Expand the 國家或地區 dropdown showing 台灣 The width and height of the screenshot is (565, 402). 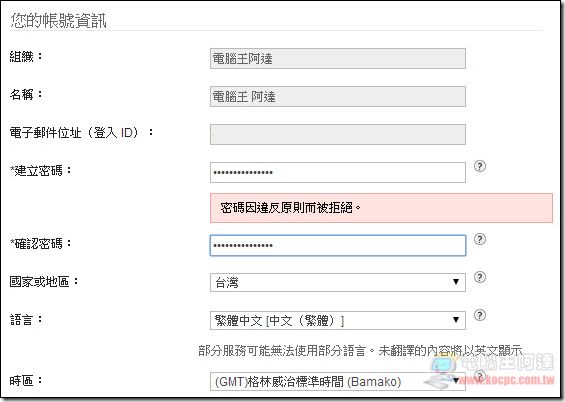coord(338,282)
